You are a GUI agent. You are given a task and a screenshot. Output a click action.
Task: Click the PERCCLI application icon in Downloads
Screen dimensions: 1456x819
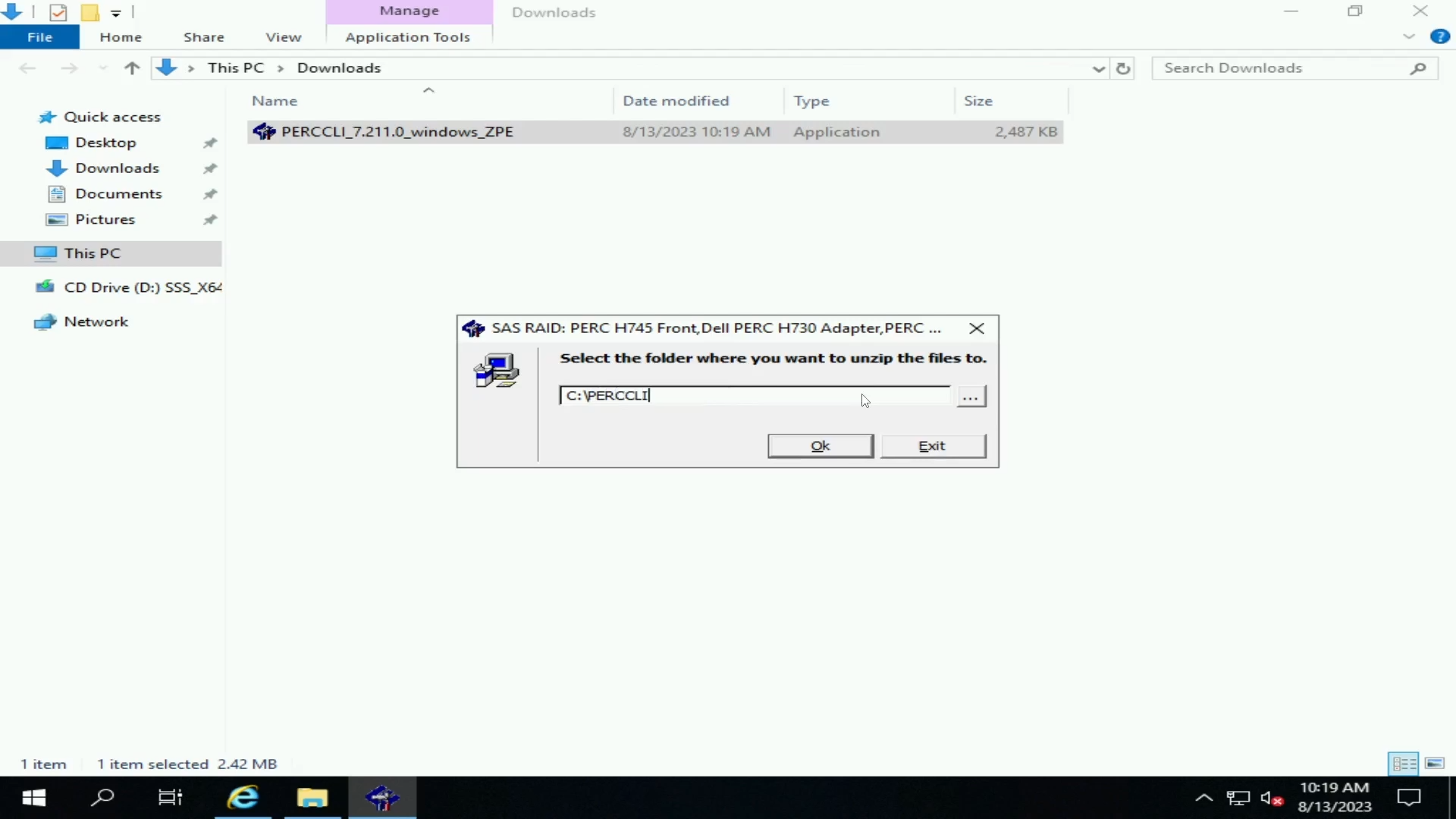[x=264, y=131]
